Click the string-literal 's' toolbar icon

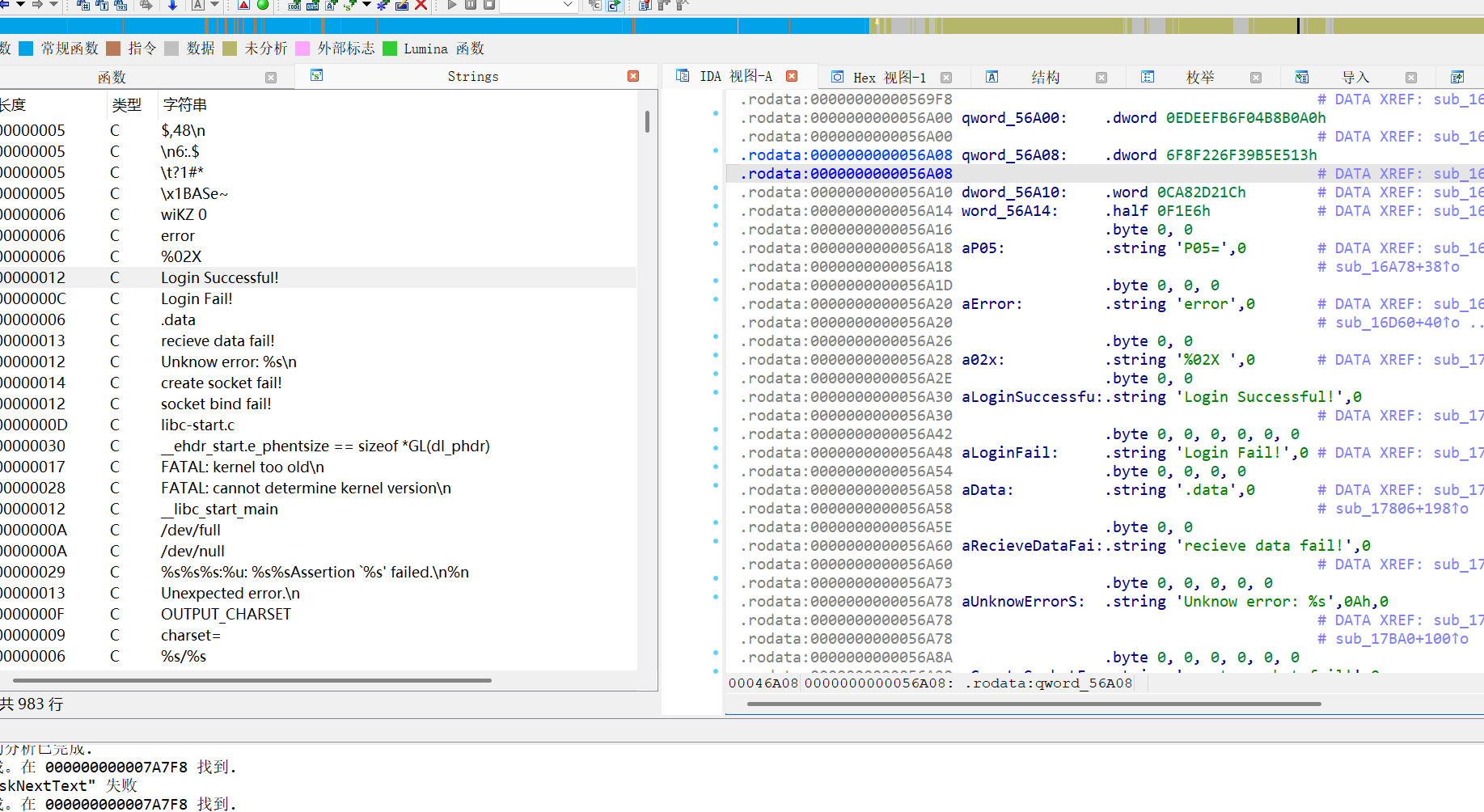point(349,5)
